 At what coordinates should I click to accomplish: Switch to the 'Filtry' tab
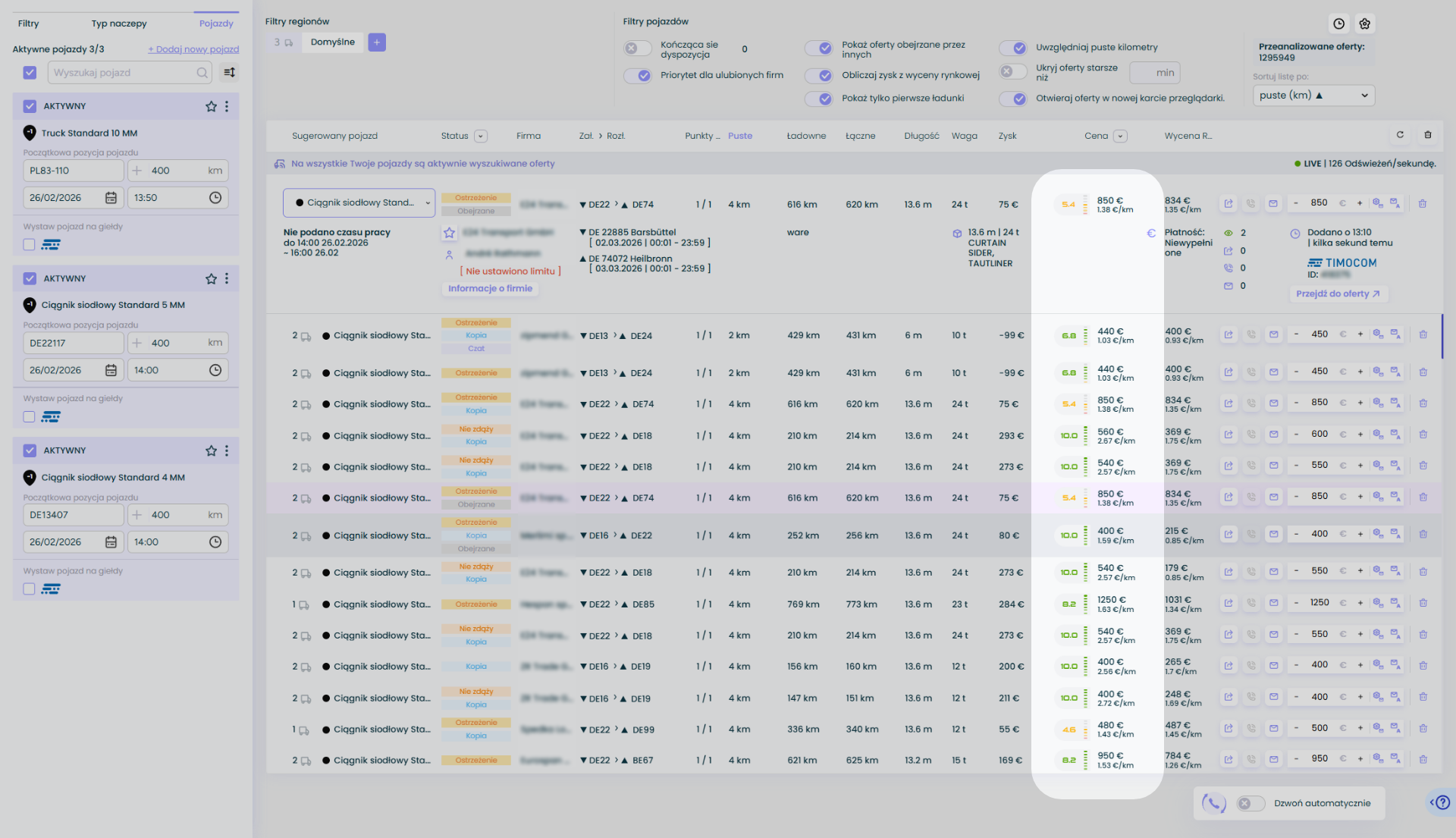(29, 24)
